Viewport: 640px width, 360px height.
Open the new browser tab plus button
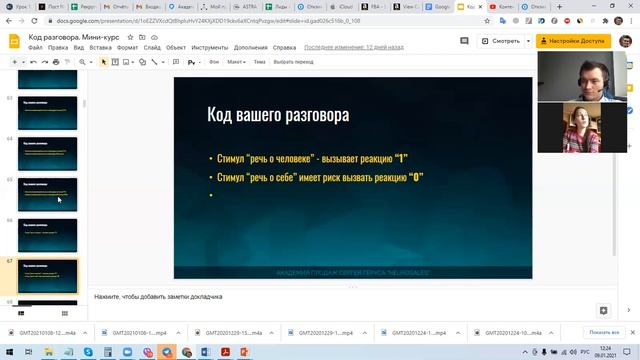(560, 7)
